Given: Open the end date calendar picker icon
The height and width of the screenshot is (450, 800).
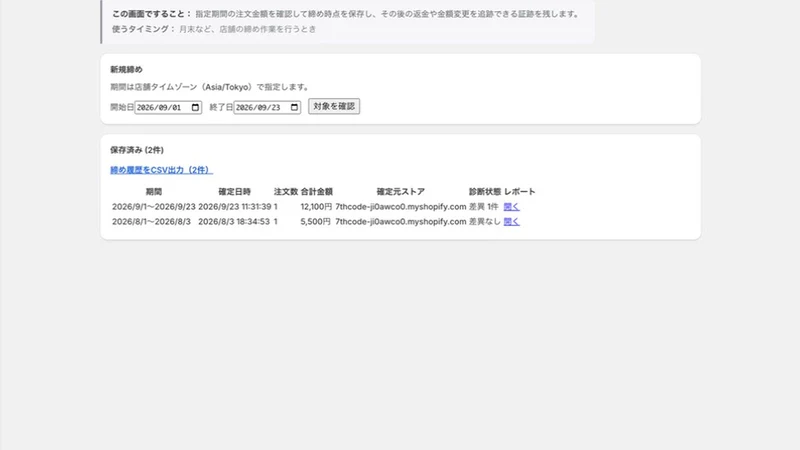Looking at the screenshot, I should coord(294,107).
